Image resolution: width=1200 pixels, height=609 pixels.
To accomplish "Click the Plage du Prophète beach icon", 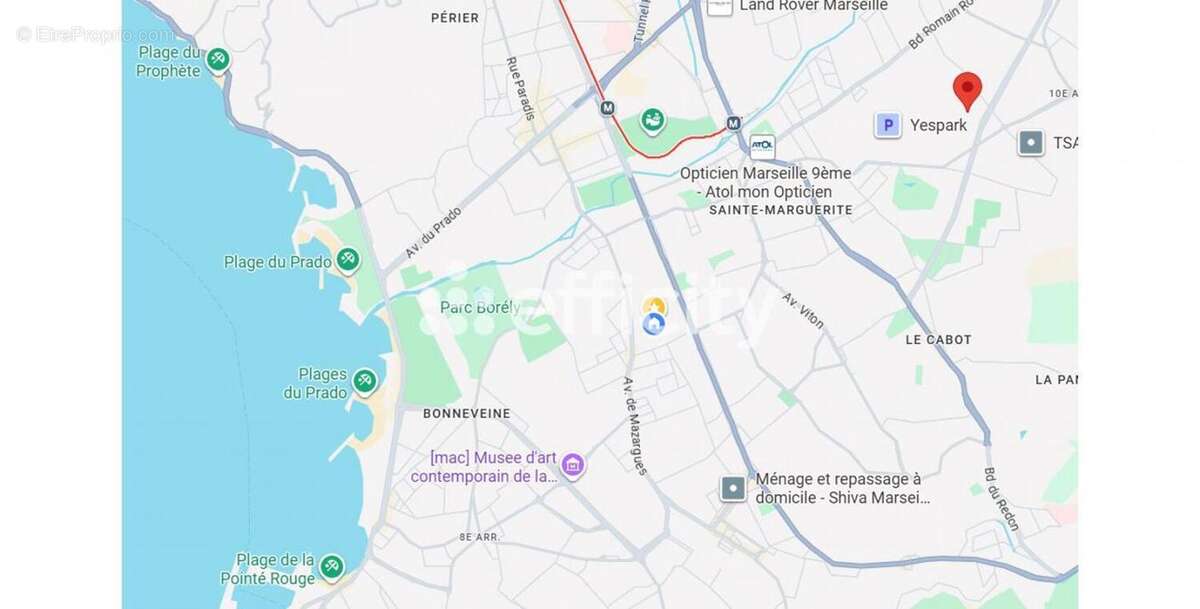I will click(217, 61).
